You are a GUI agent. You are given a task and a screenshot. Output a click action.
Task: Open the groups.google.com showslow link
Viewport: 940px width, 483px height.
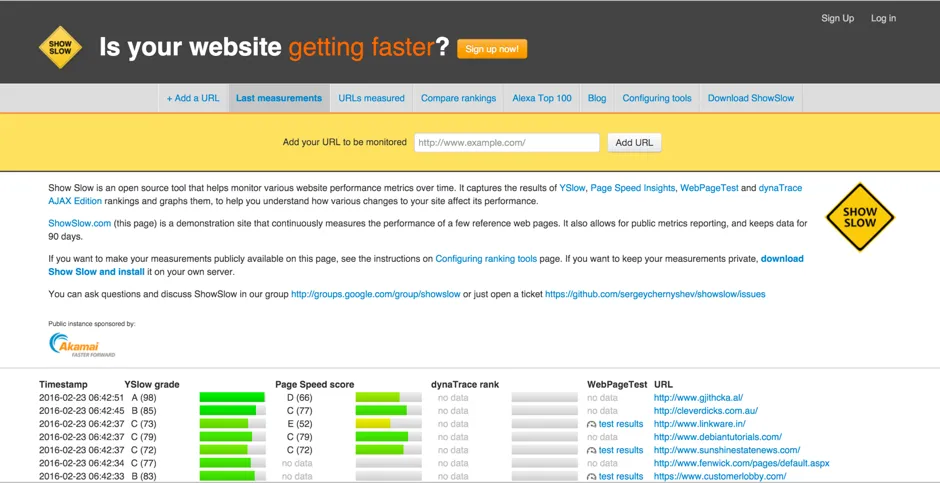(x=376, y=294)
